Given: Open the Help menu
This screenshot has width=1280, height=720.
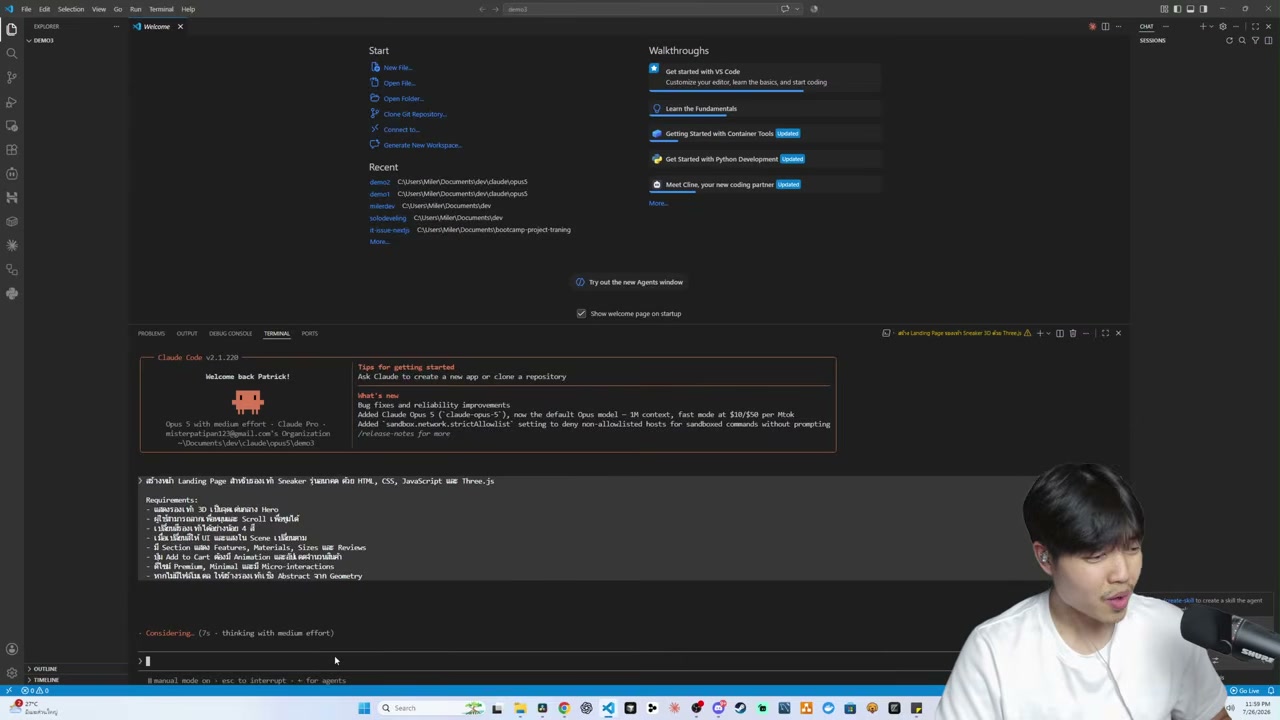Looking at the screenshot, I should coord(188,9).
